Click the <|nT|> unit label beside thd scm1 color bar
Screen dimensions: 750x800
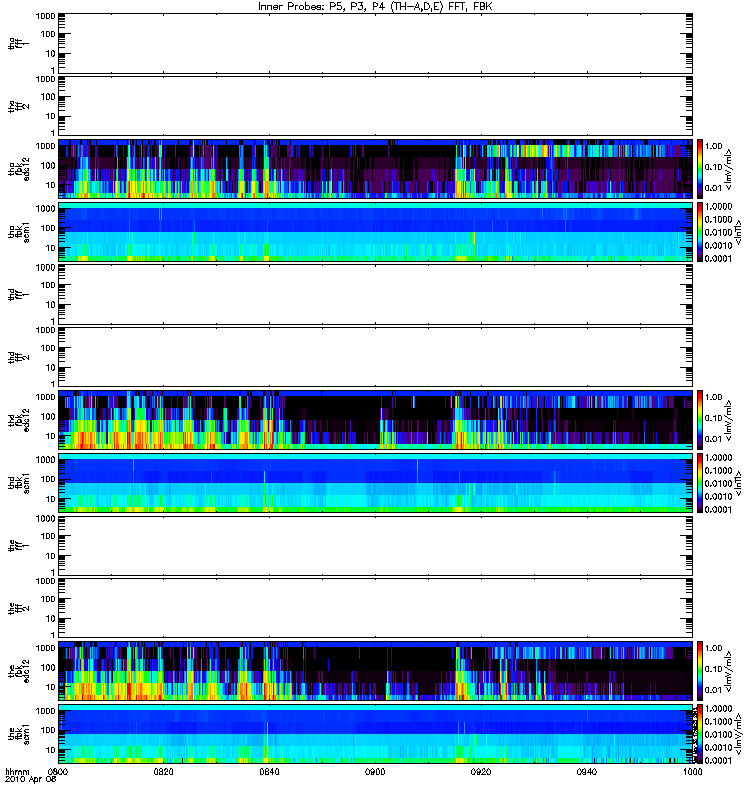[x=738, y=483]
